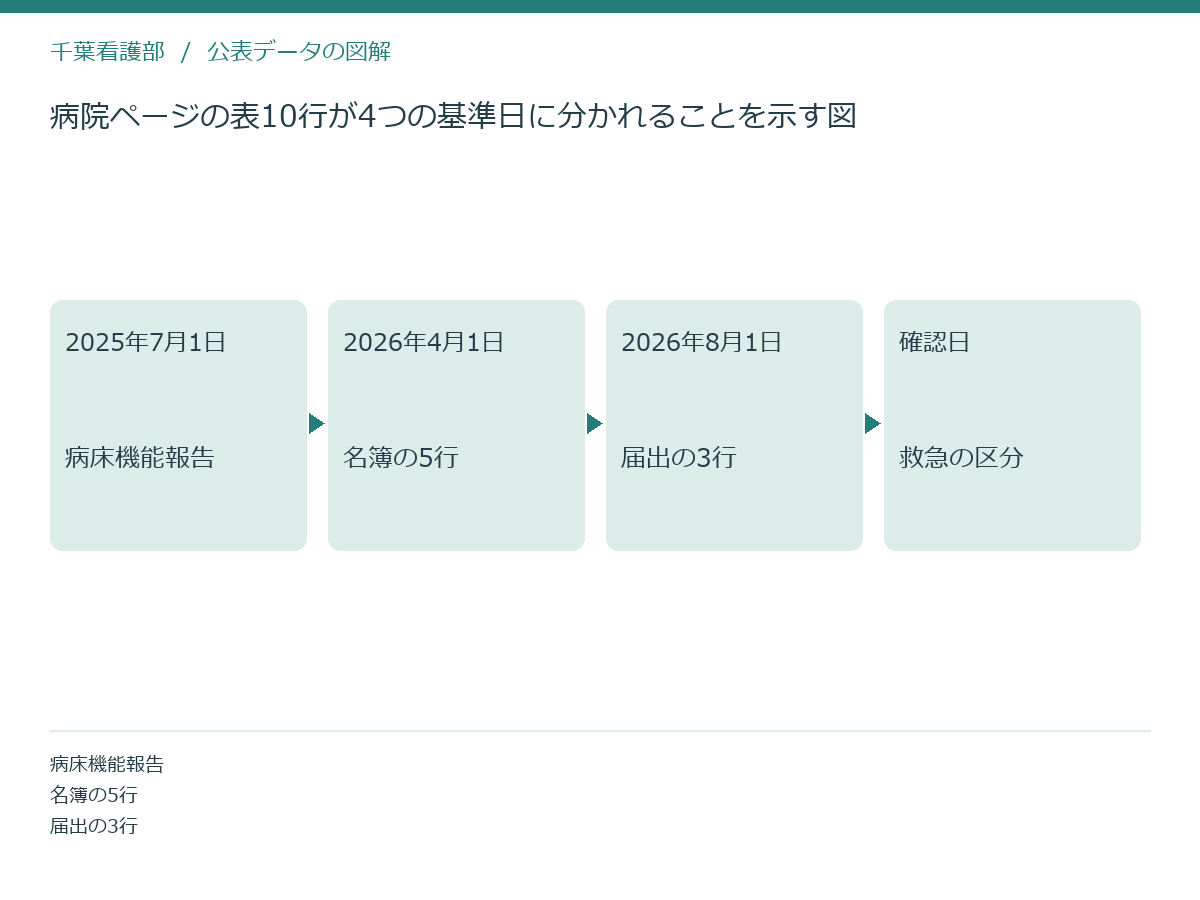
Task: Click the 公表データの図解 breadcrumb
Action: [x=299, y=52]
